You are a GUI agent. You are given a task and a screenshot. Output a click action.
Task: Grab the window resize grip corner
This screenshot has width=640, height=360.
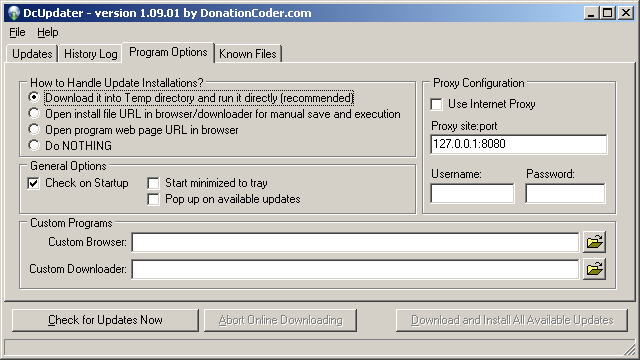pos(630,349)
